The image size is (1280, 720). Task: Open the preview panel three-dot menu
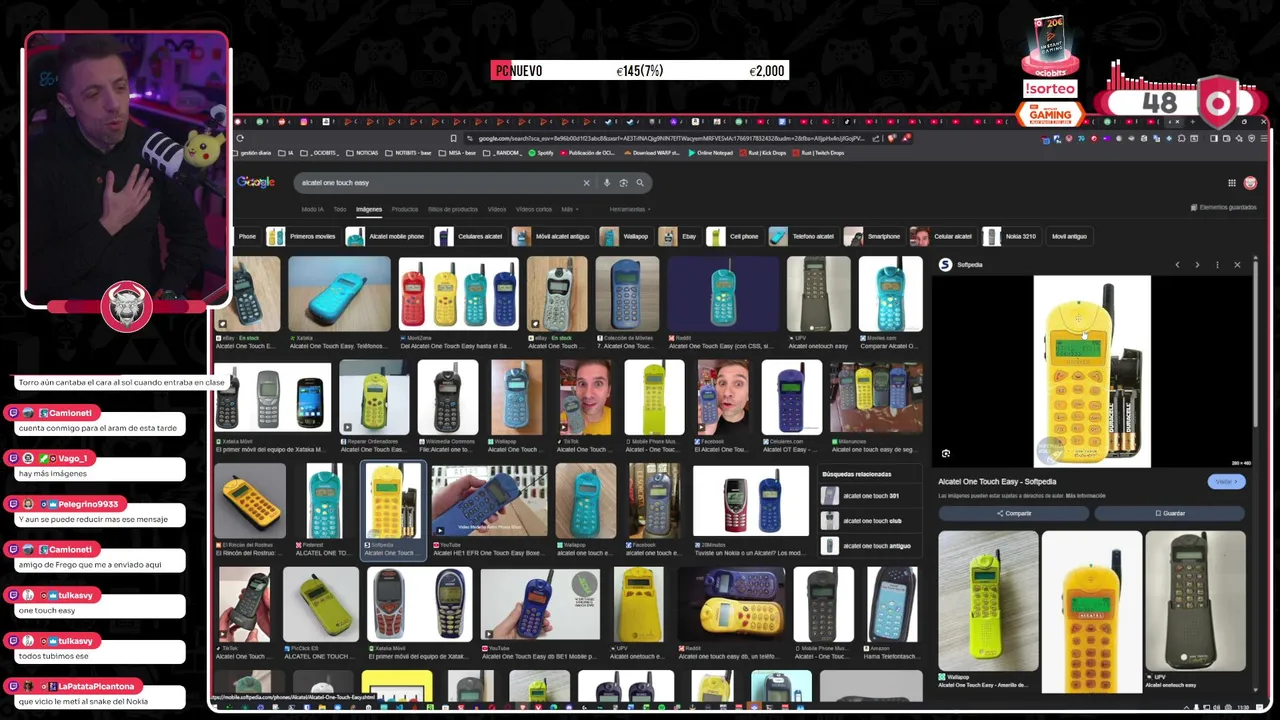point(1217,265)
